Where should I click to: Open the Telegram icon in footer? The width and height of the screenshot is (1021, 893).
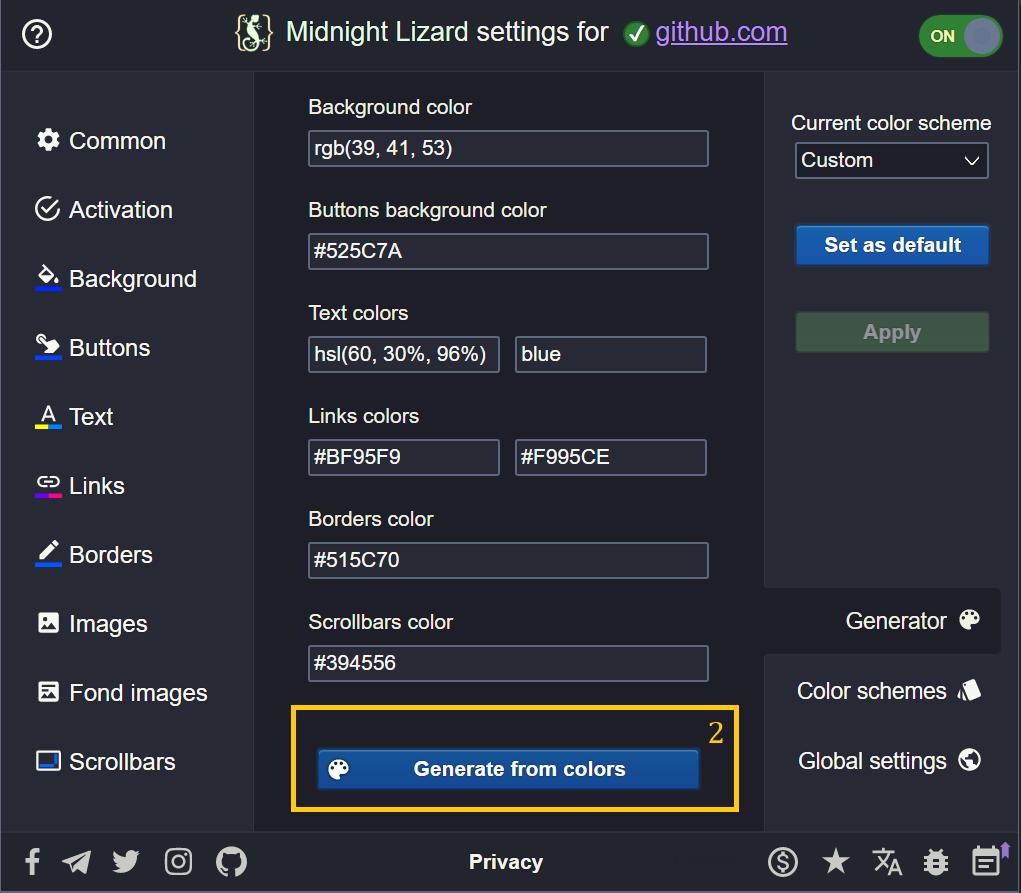point(77,862)
